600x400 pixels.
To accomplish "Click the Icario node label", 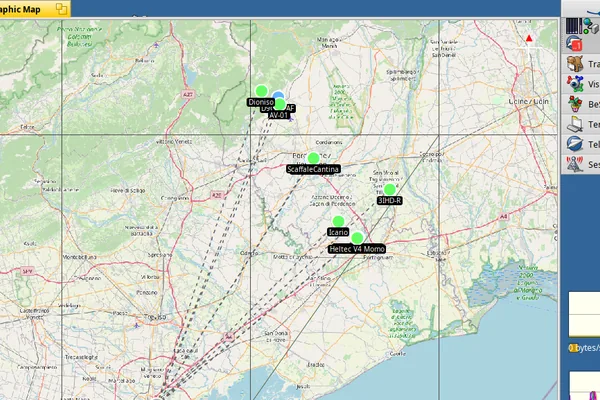I will pos(338,232).
